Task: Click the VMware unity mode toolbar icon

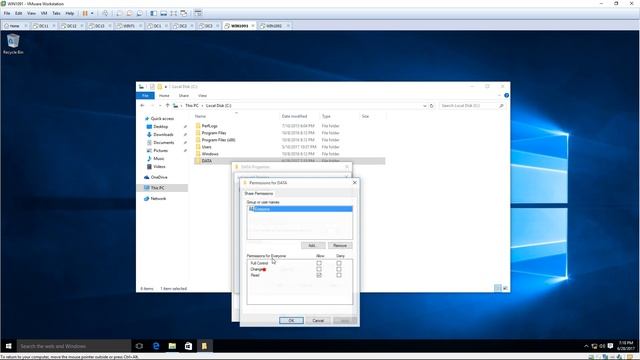Action: (x=184, y=13)
